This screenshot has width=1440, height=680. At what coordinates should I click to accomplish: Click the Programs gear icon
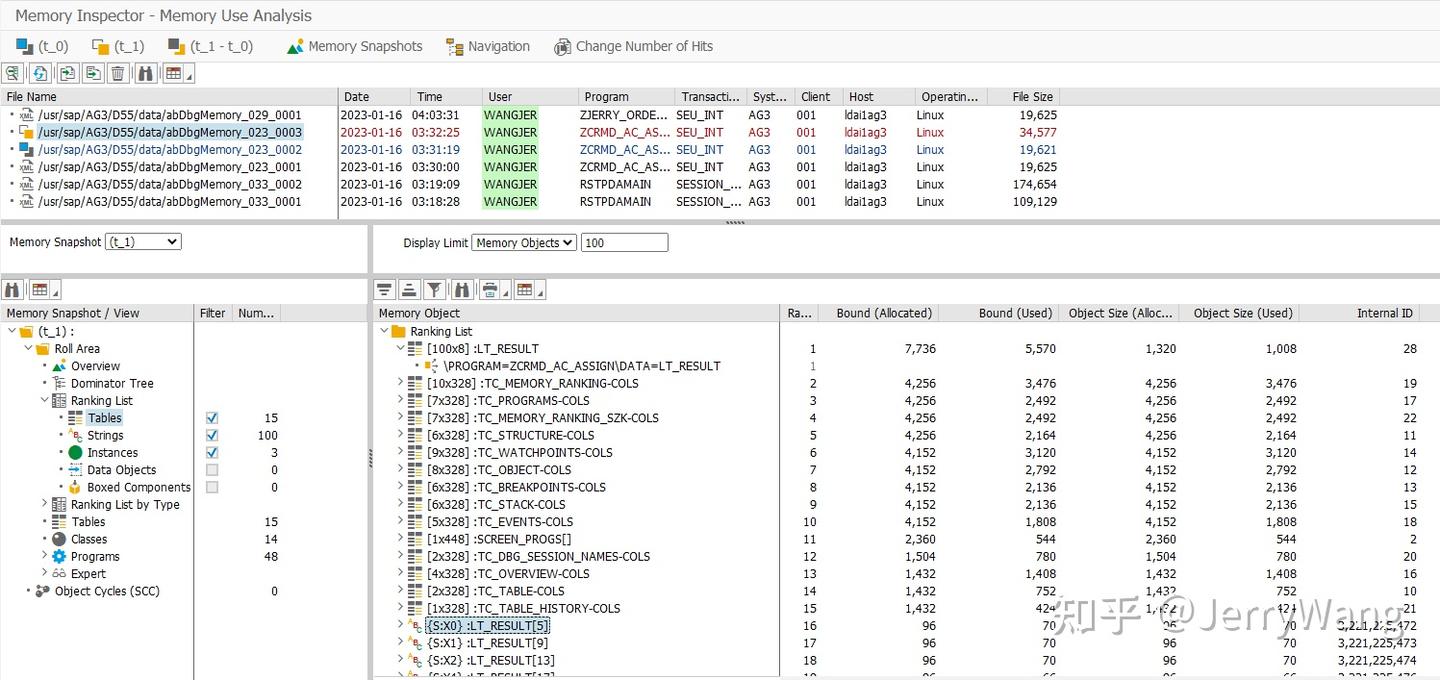[x=60, y=556]
